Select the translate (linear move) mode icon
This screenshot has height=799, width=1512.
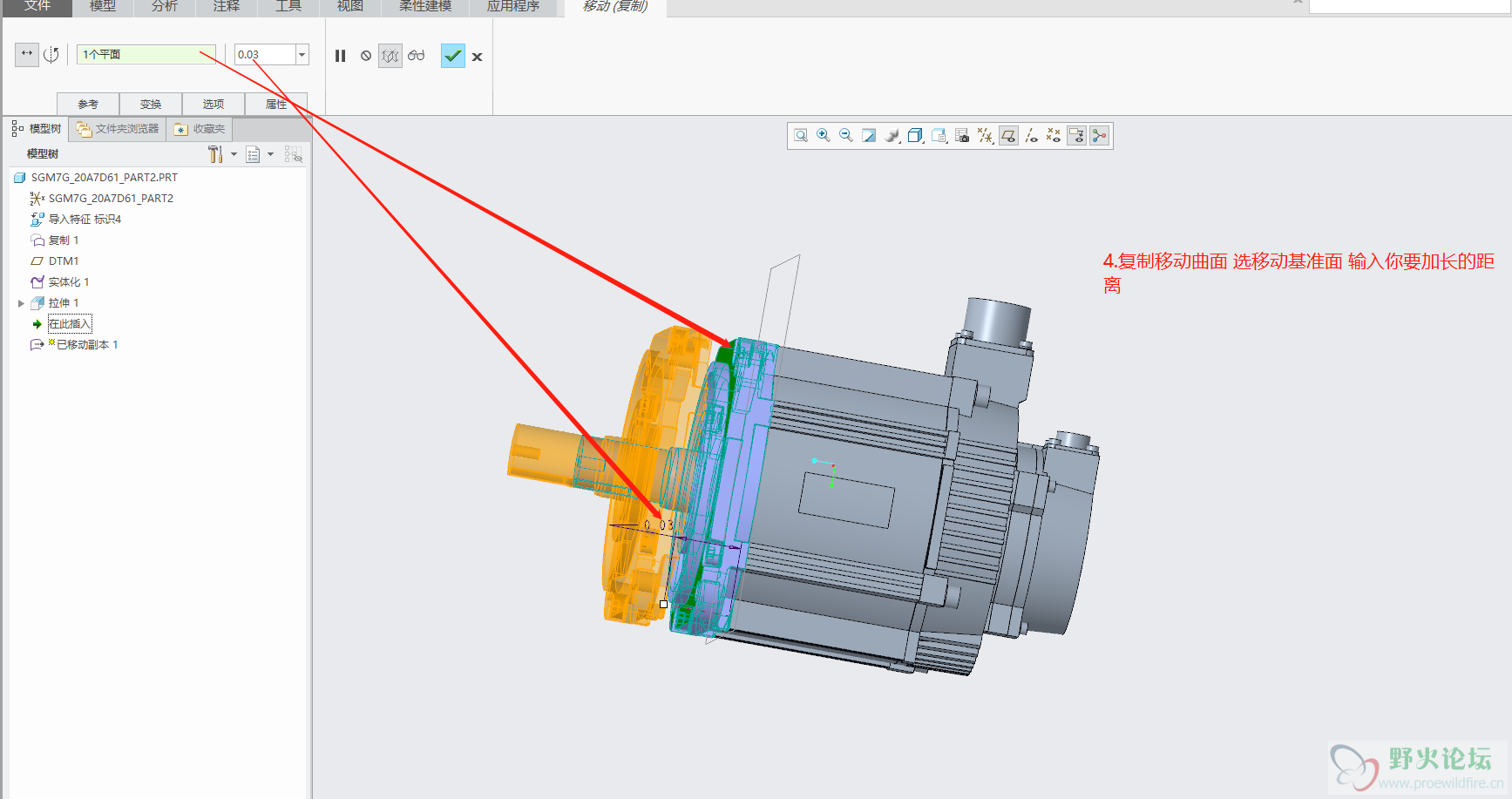[x=27, y=54]
